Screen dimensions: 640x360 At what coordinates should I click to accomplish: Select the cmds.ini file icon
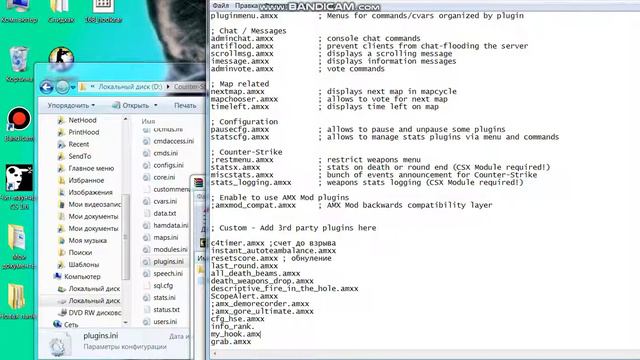146,153
